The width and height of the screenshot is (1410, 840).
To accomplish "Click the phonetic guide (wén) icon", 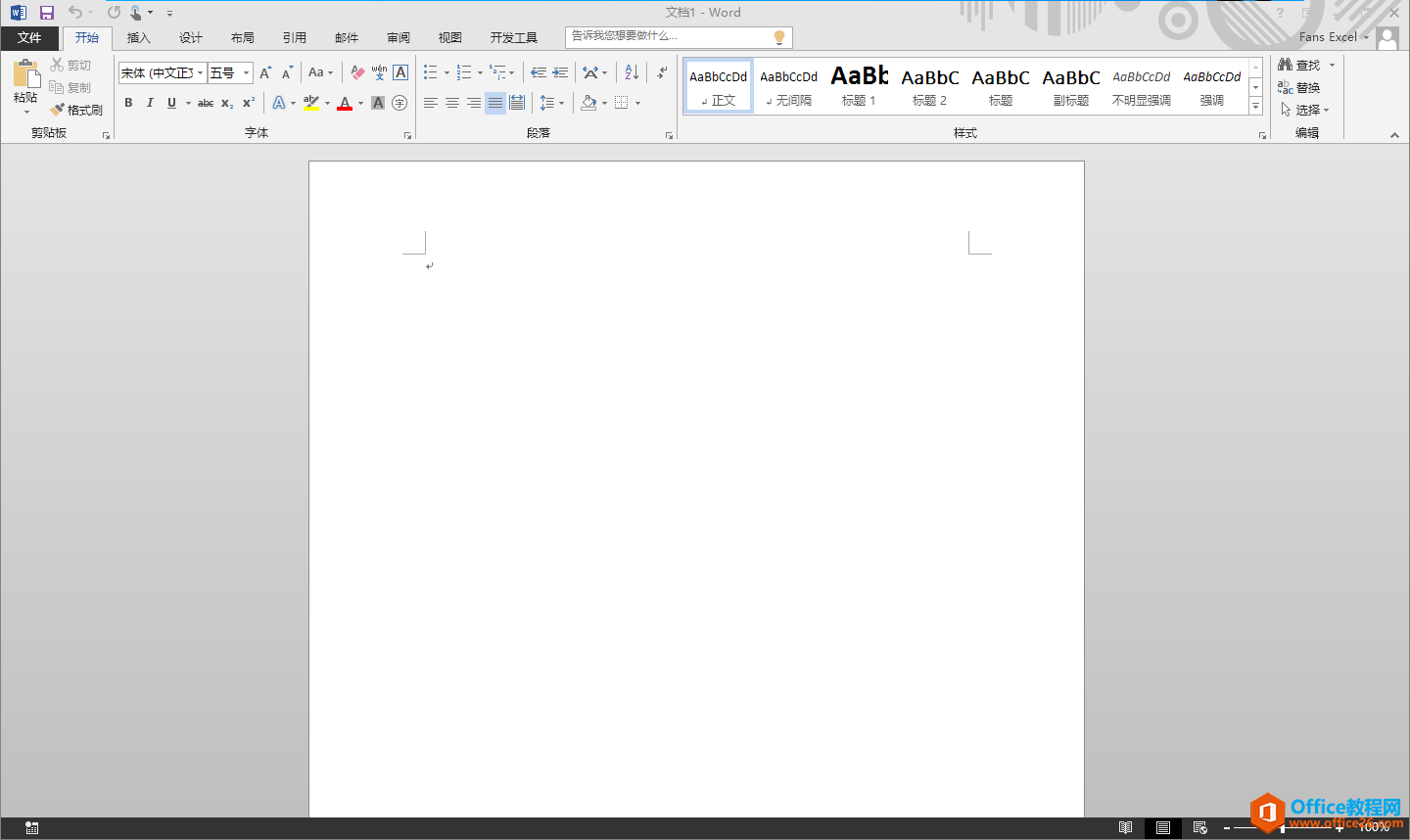I will click(x=379, y=72).
